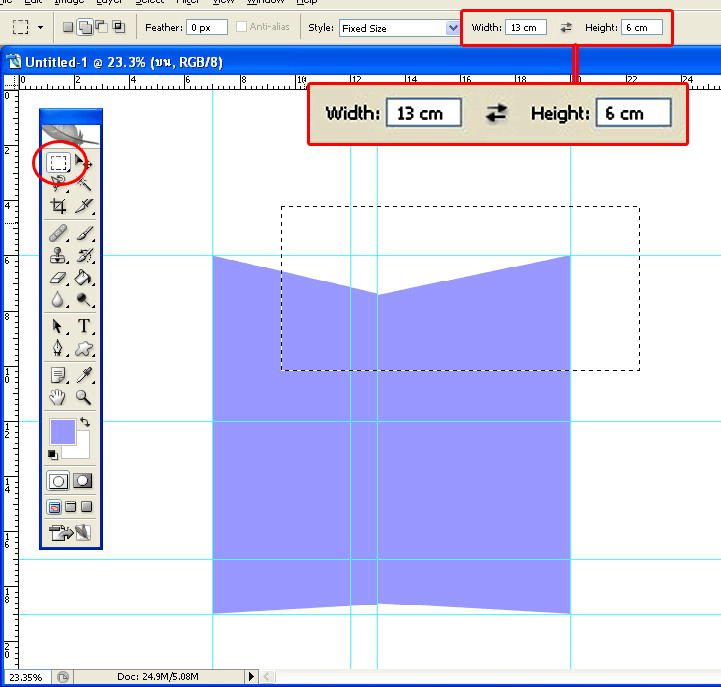Click the document icon in title bar
This screenshot has height=687, width=721.
(13, 62)
